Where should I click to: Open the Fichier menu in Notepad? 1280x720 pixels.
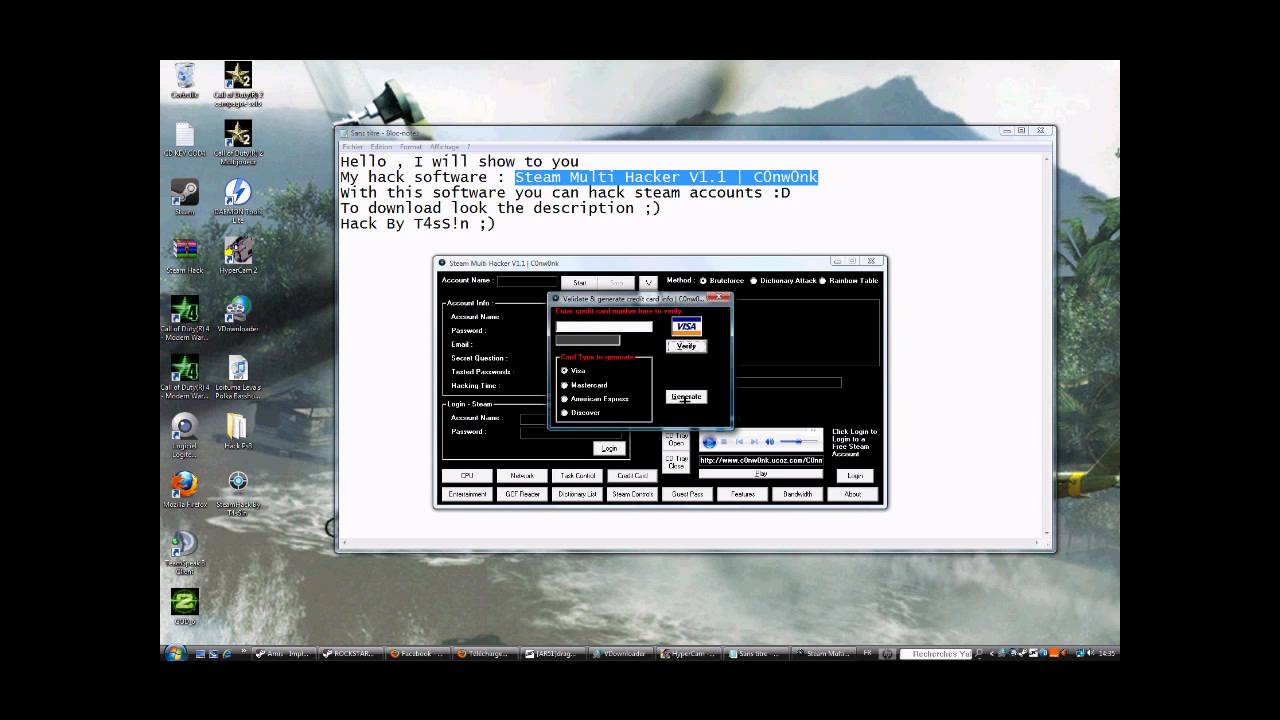(352, 147)
